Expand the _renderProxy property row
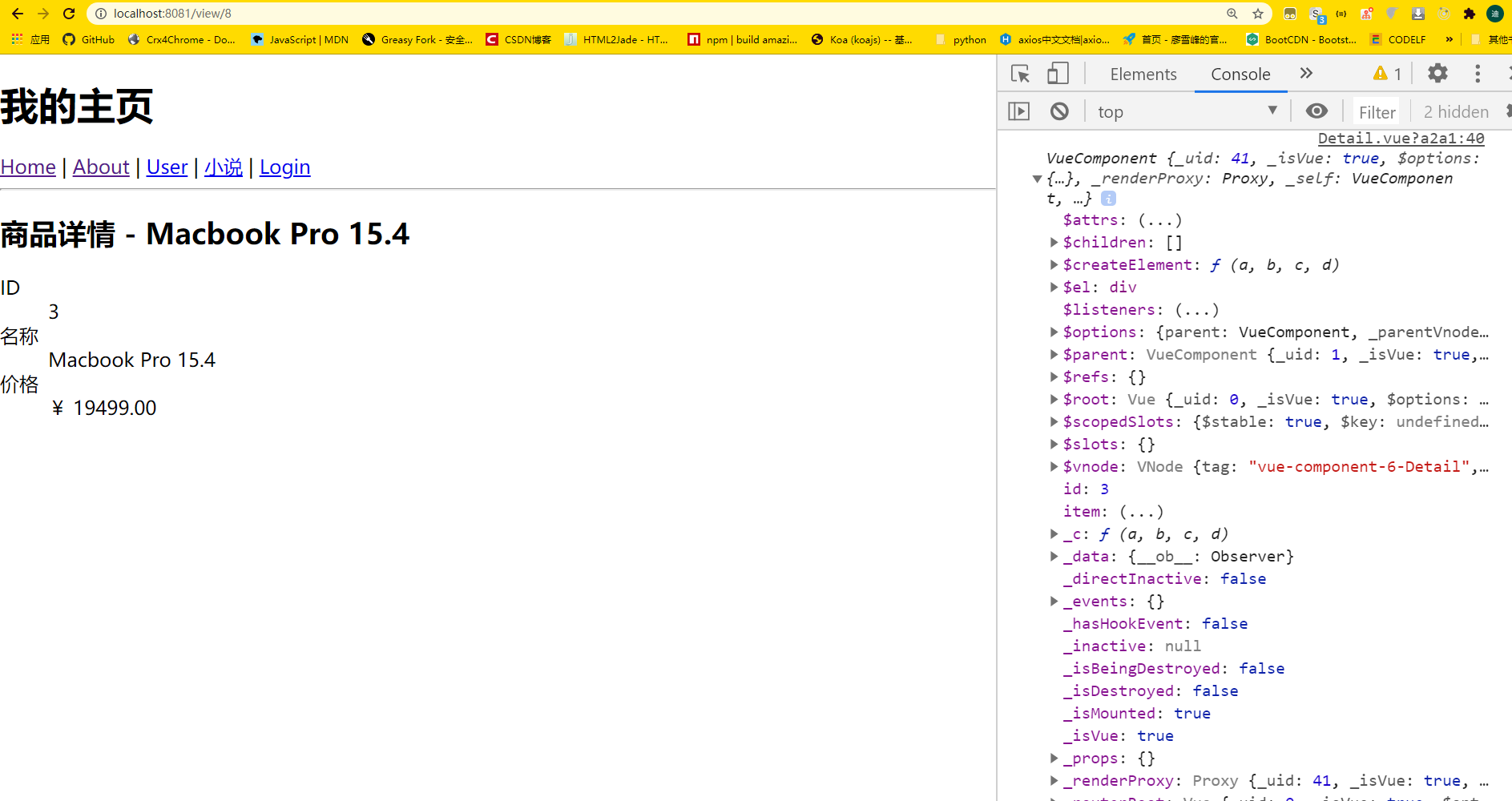1512x801 pixels. 1054,780
